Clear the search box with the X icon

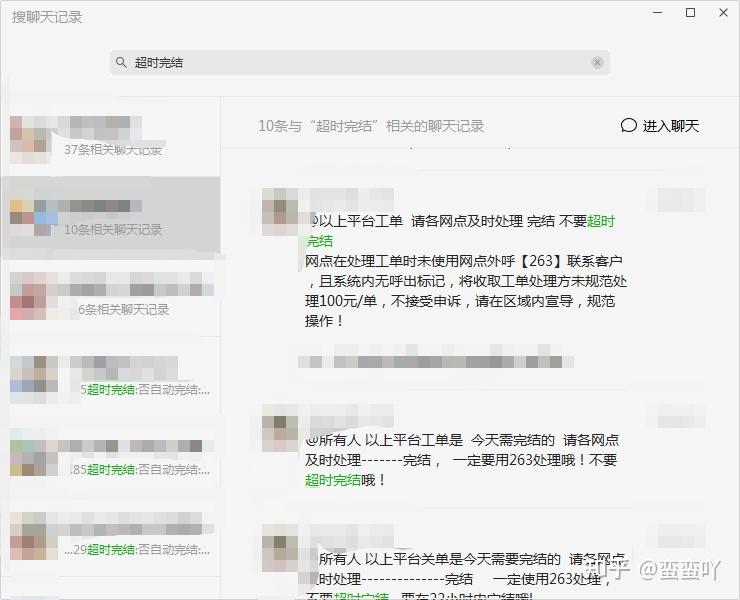(597, 62)
